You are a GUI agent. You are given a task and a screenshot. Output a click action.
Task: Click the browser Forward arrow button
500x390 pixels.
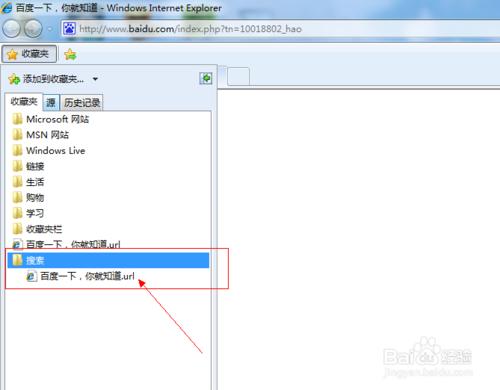coord(33,28)
